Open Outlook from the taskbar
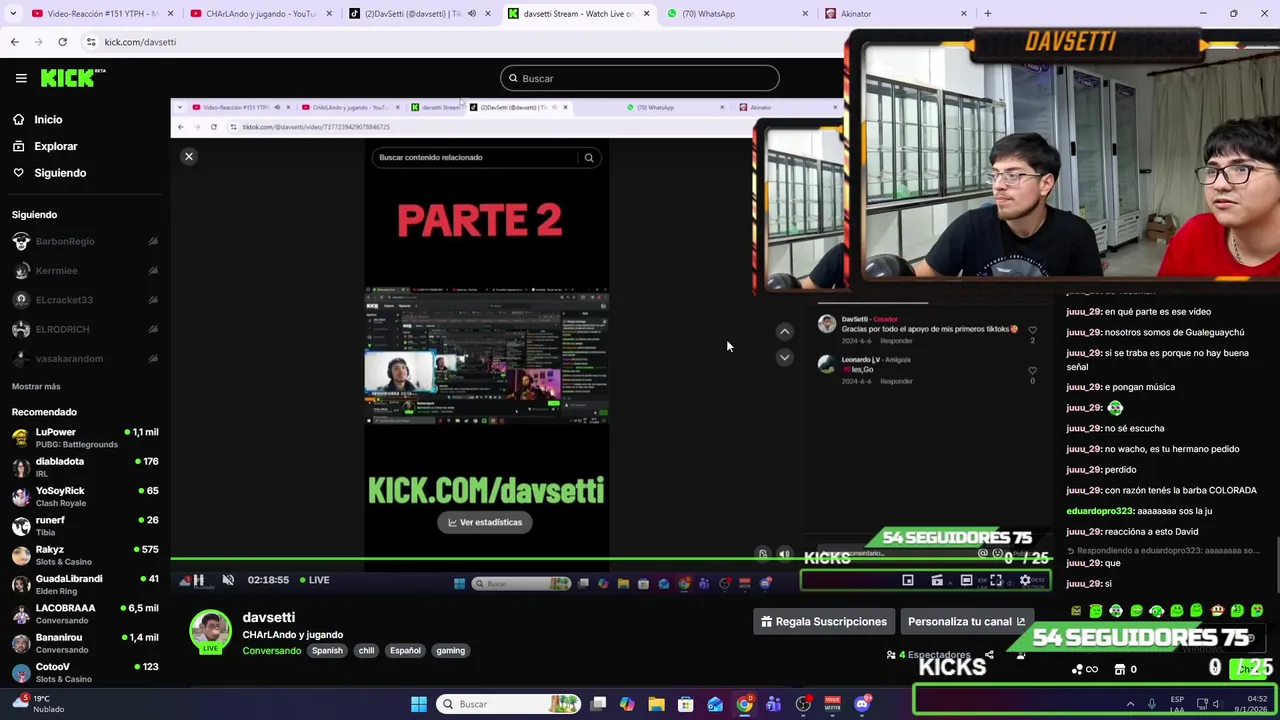Image resolution: width=1280 pixels, height=720 pixels. coord(715,704)
